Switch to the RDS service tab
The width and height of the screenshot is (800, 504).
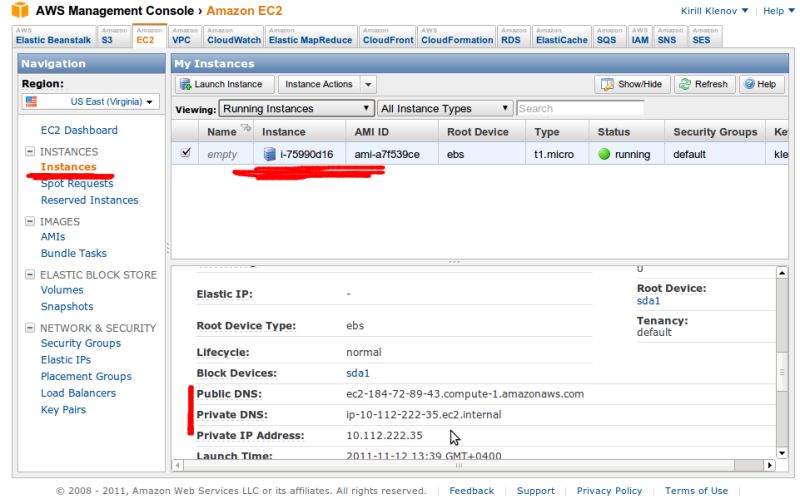click(514, 37)
